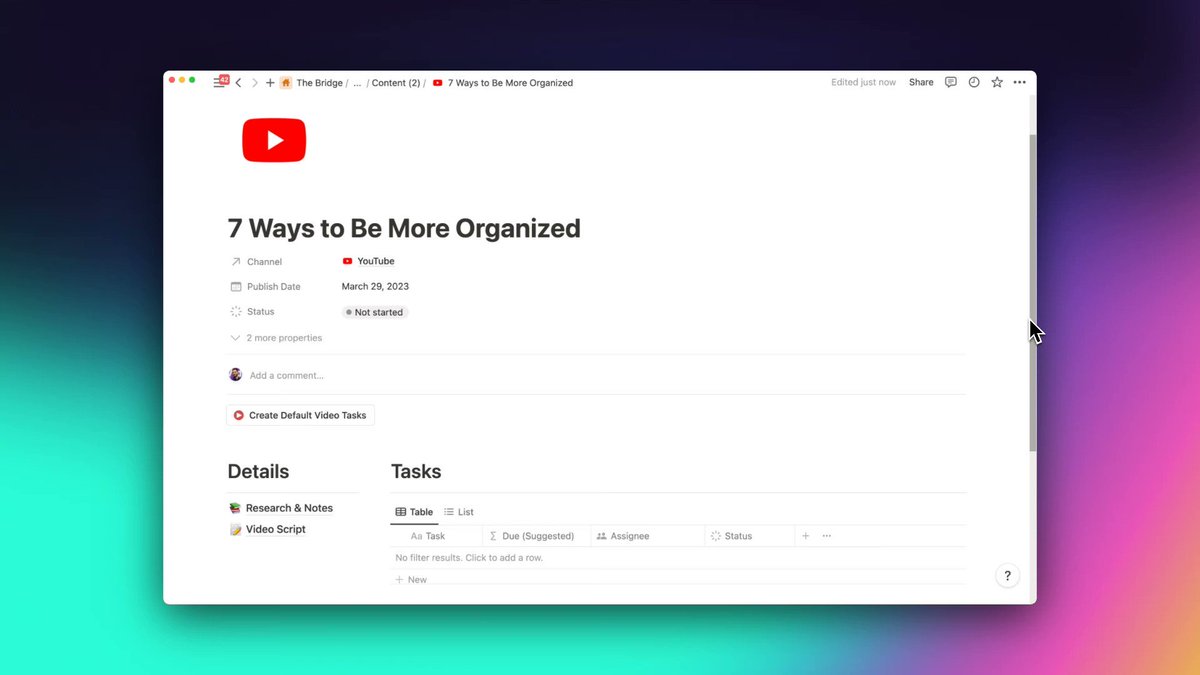This screenshot has width=1200, height=675.
Task: Open the help question mark button
Action: (1007, 576)
